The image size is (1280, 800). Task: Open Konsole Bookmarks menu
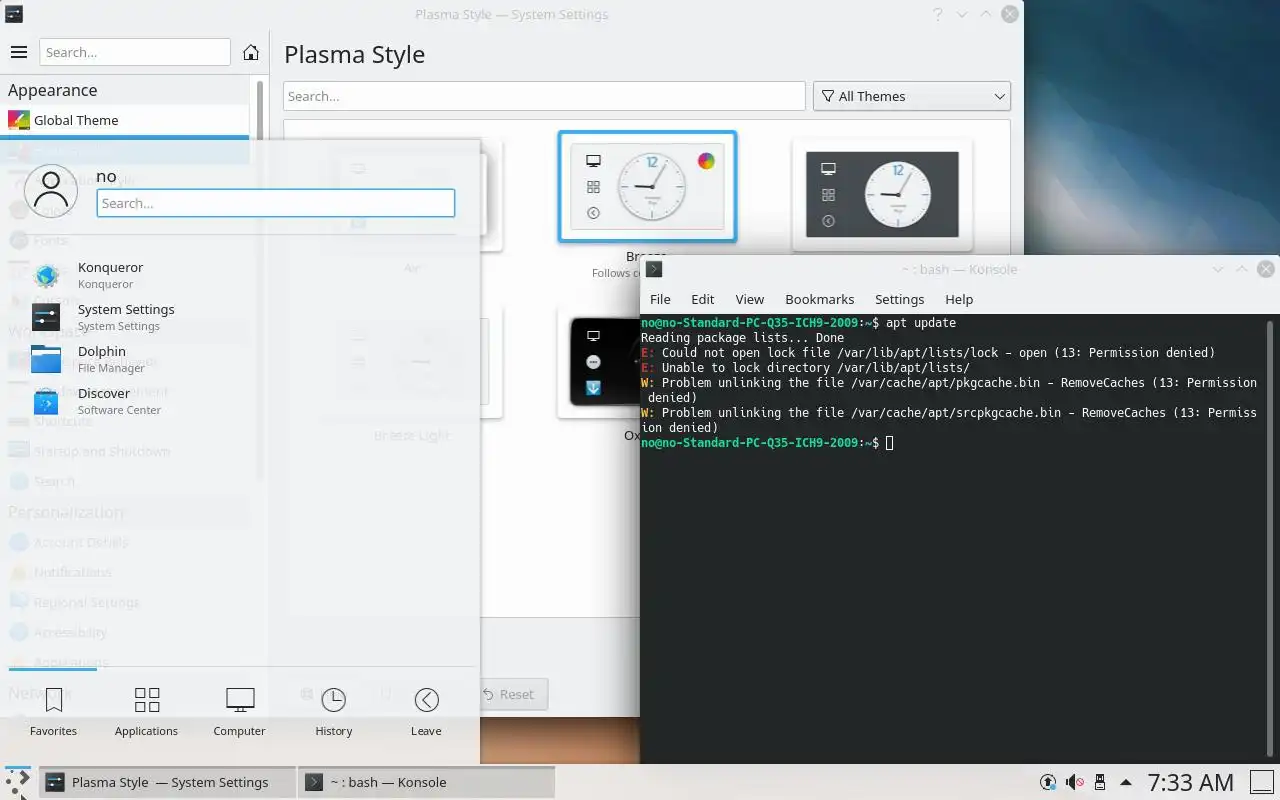[820, 299]
